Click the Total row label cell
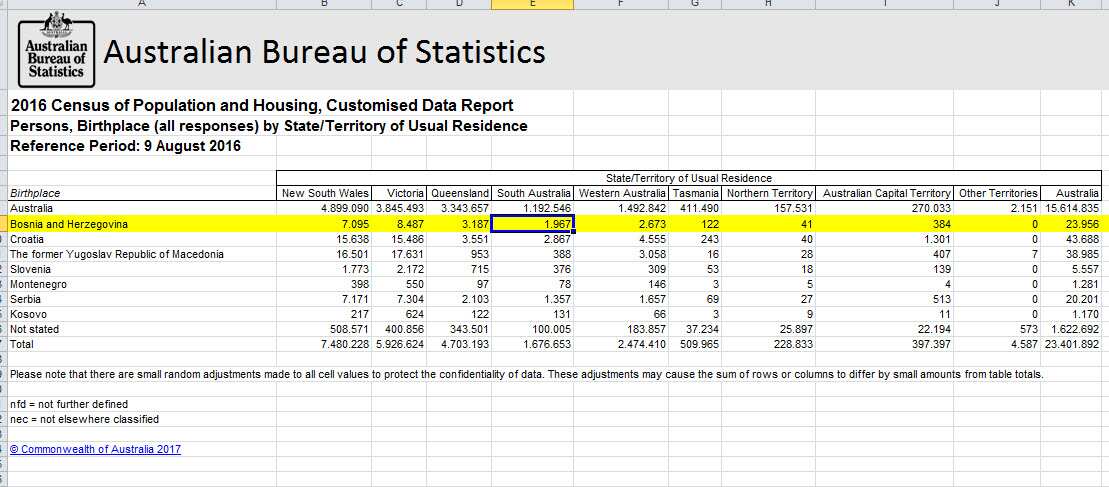 (23, 344)
